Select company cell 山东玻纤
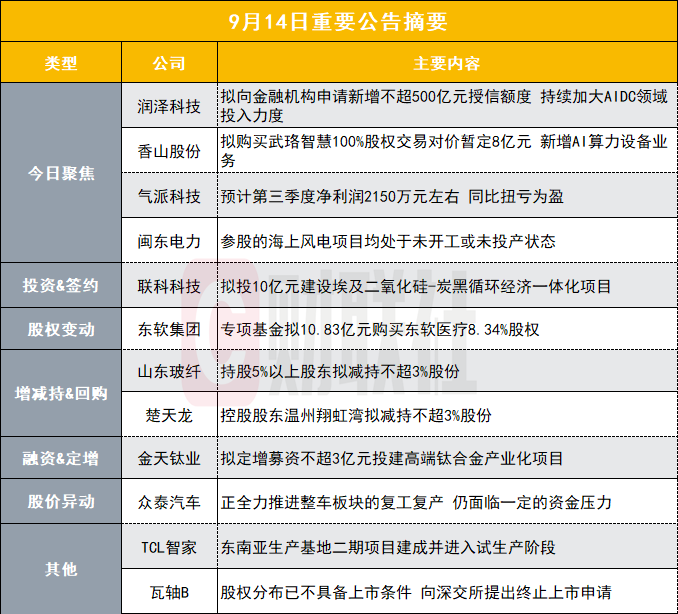This screenshot has height=614, width=678. (169, 371)
